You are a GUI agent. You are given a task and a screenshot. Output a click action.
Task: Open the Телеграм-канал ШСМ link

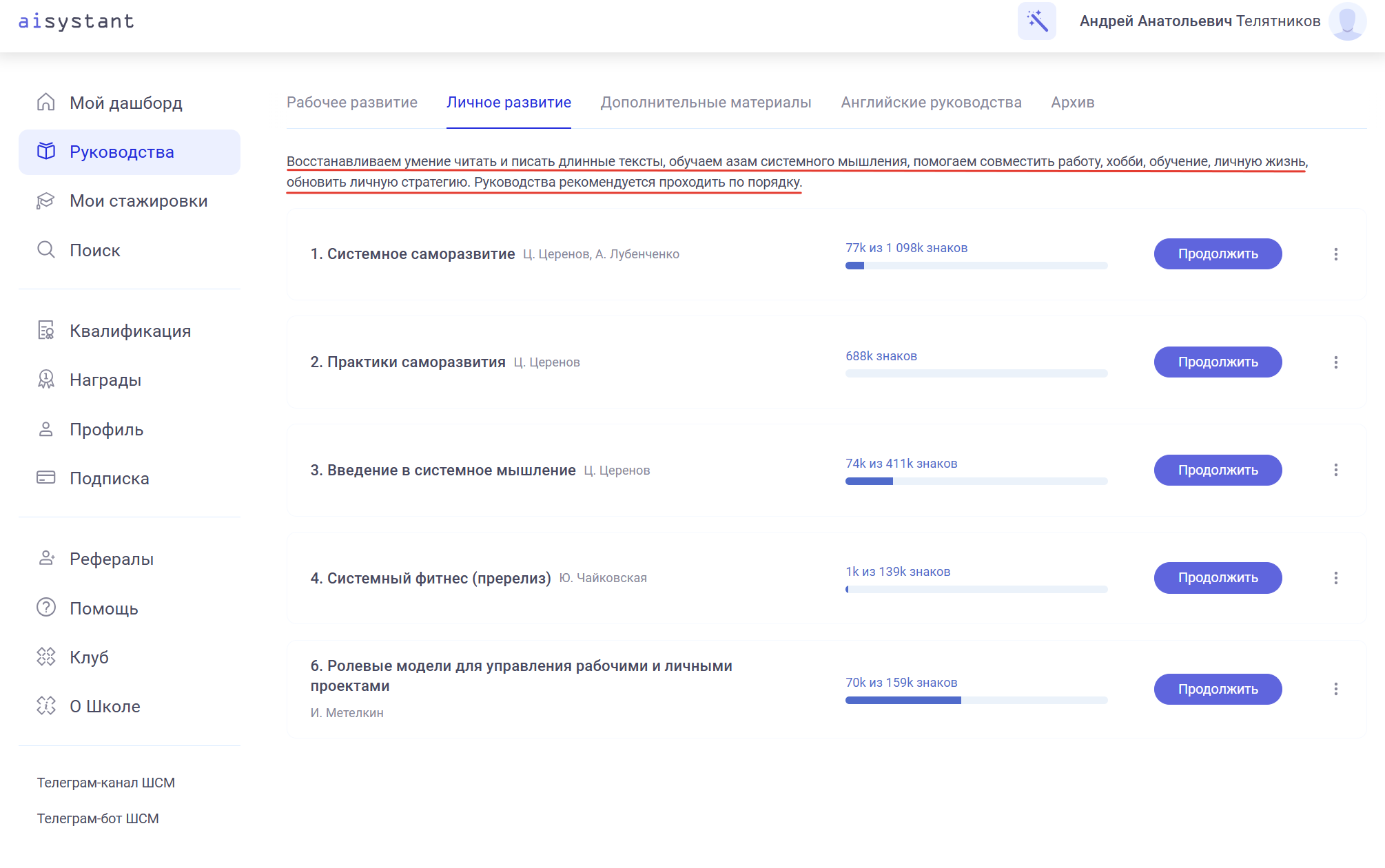pos(106,783)
